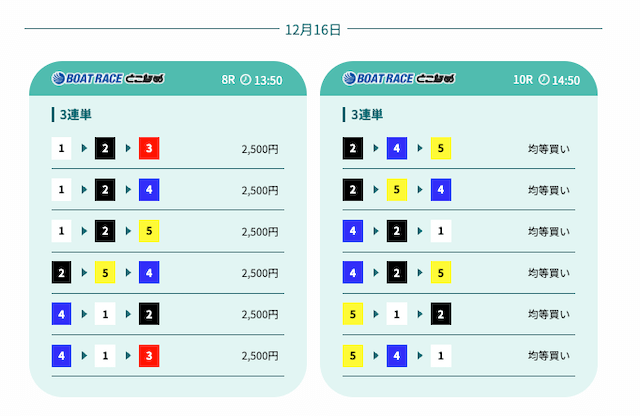This screenshot has height=416, width=640.
Task: Click white number 1 in 10R 4-2-1 row
Action: [440, 231]
